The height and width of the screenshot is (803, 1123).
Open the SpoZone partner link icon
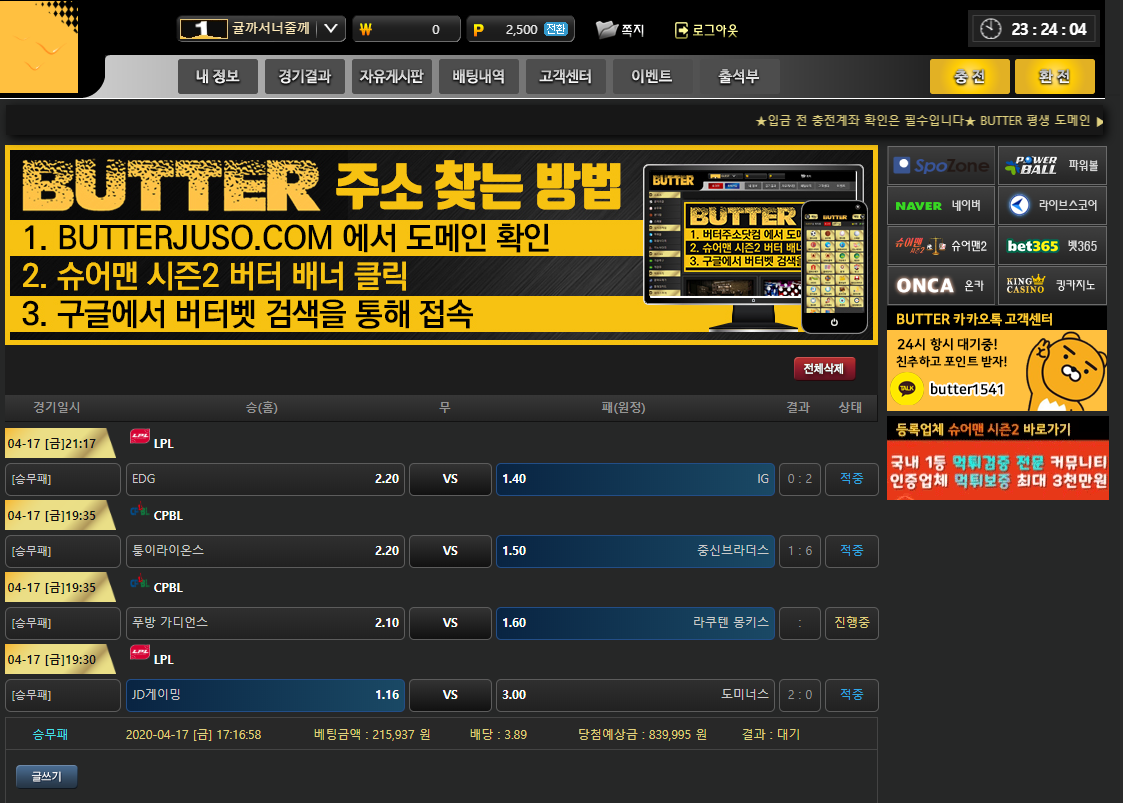click(941, 166)
